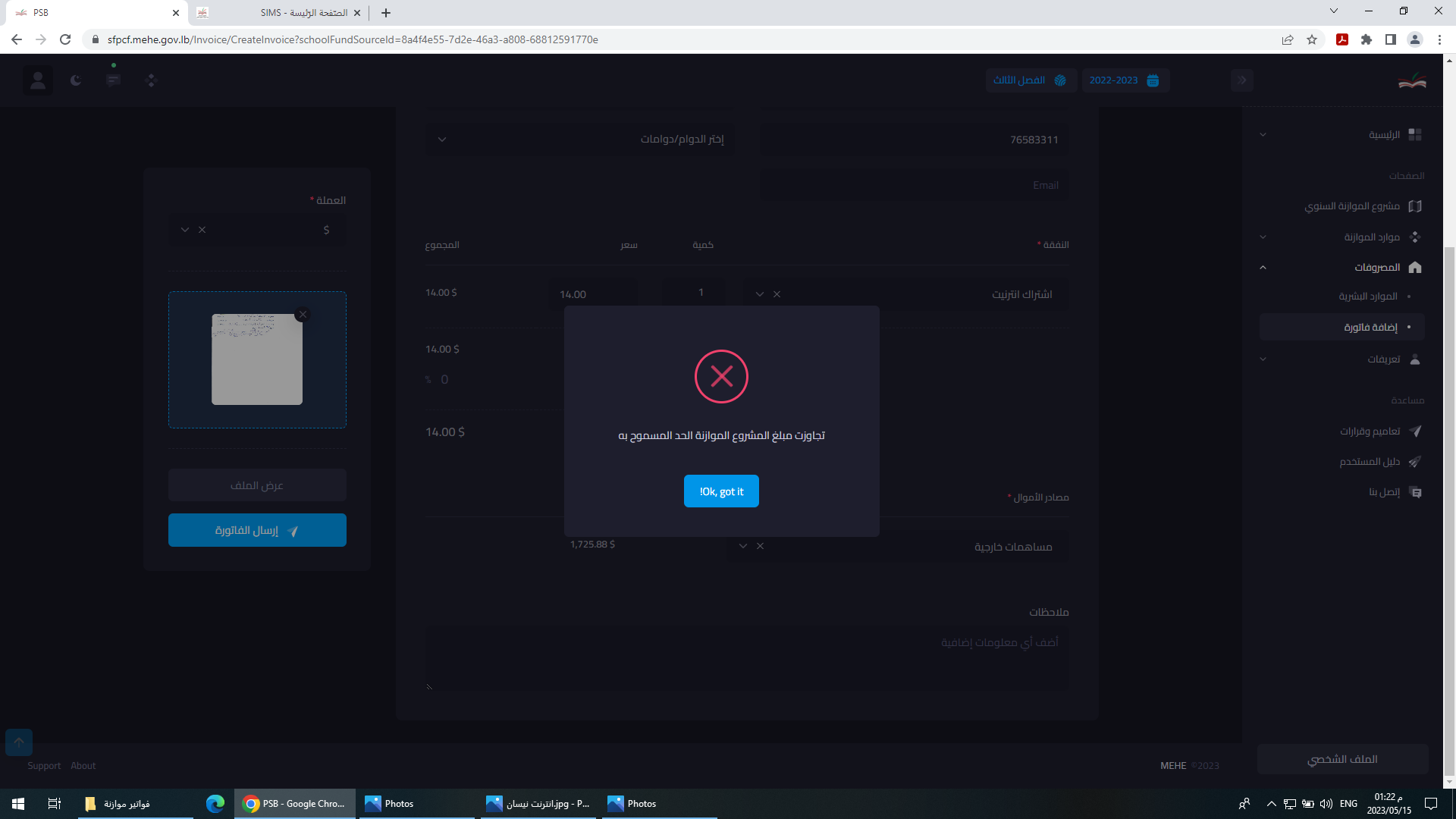Click the send invoice button

click(x=257, y=530)
